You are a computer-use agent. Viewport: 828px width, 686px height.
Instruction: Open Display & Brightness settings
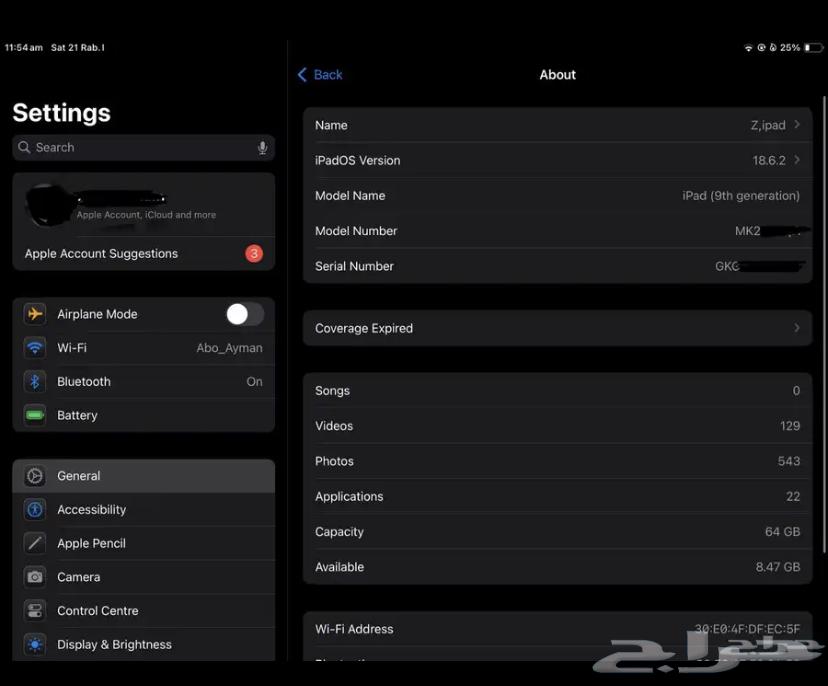pos(114,645)
